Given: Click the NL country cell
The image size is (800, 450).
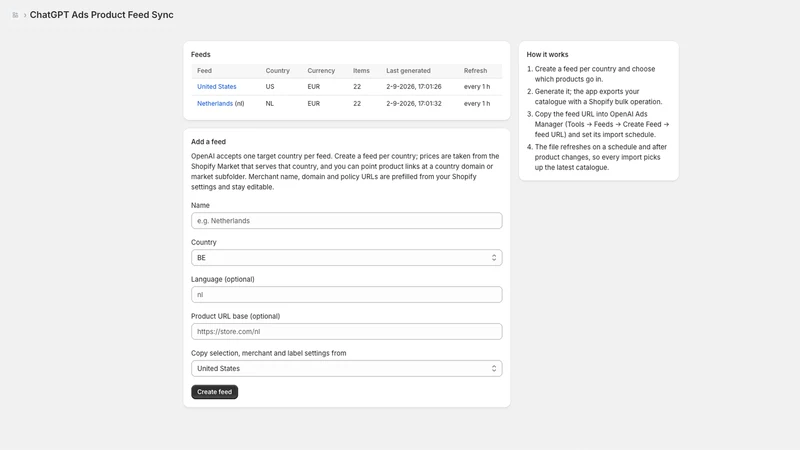Looking at the screenshot, I should pos(270,104).
